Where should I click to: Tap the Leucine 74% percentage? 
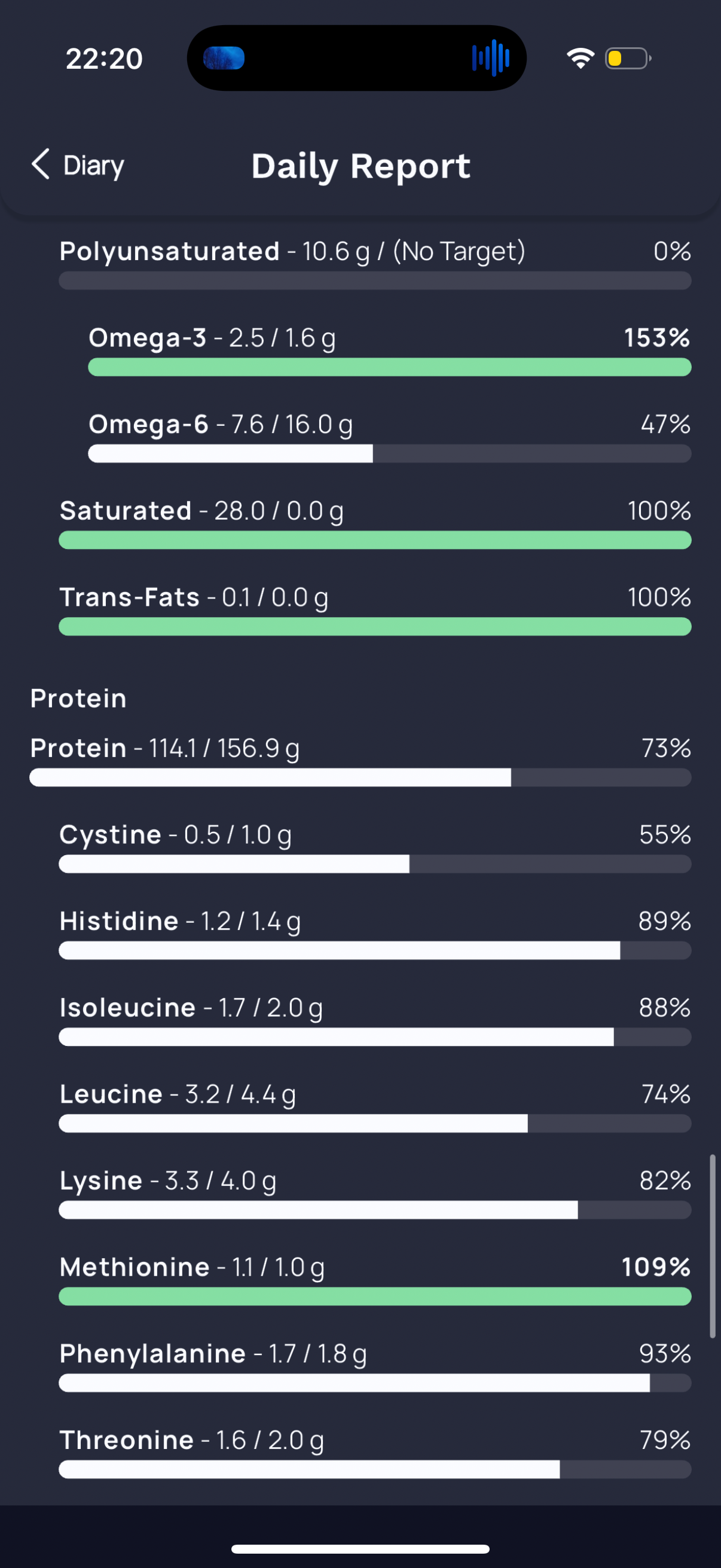tap(666, 1094)
